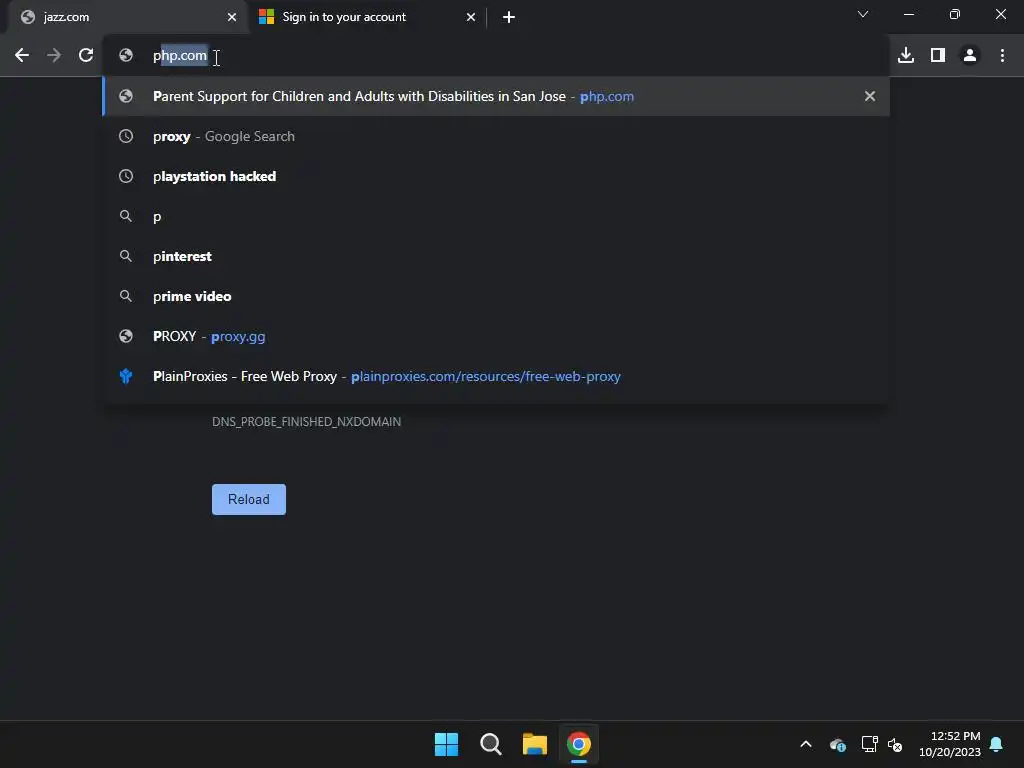Select the playstation hacked history suggestion
This screenshot has width=1024, height=768.
pos(496,176)
